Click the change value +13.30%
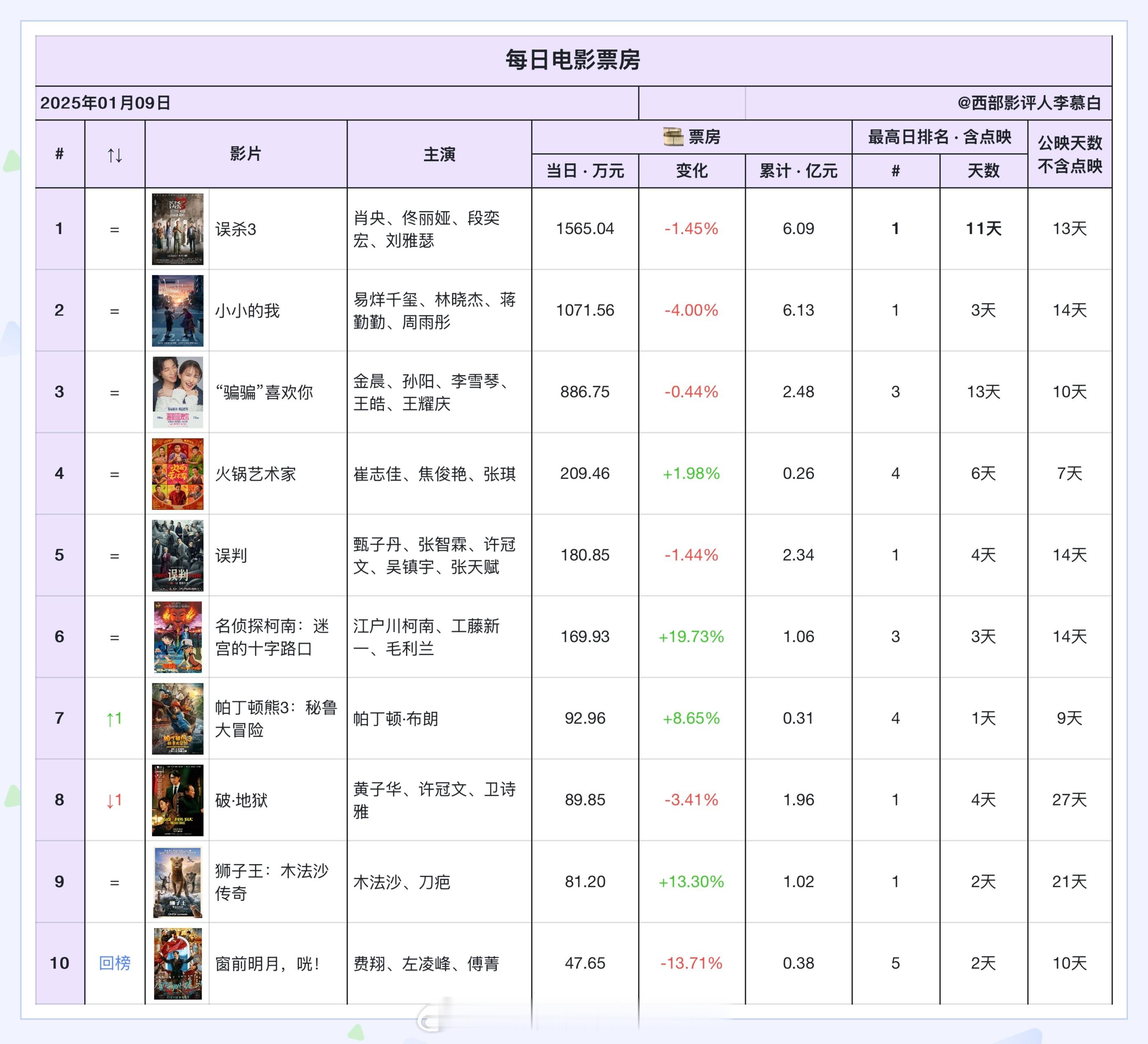The image size is (1148, 1044). (691, 882)
